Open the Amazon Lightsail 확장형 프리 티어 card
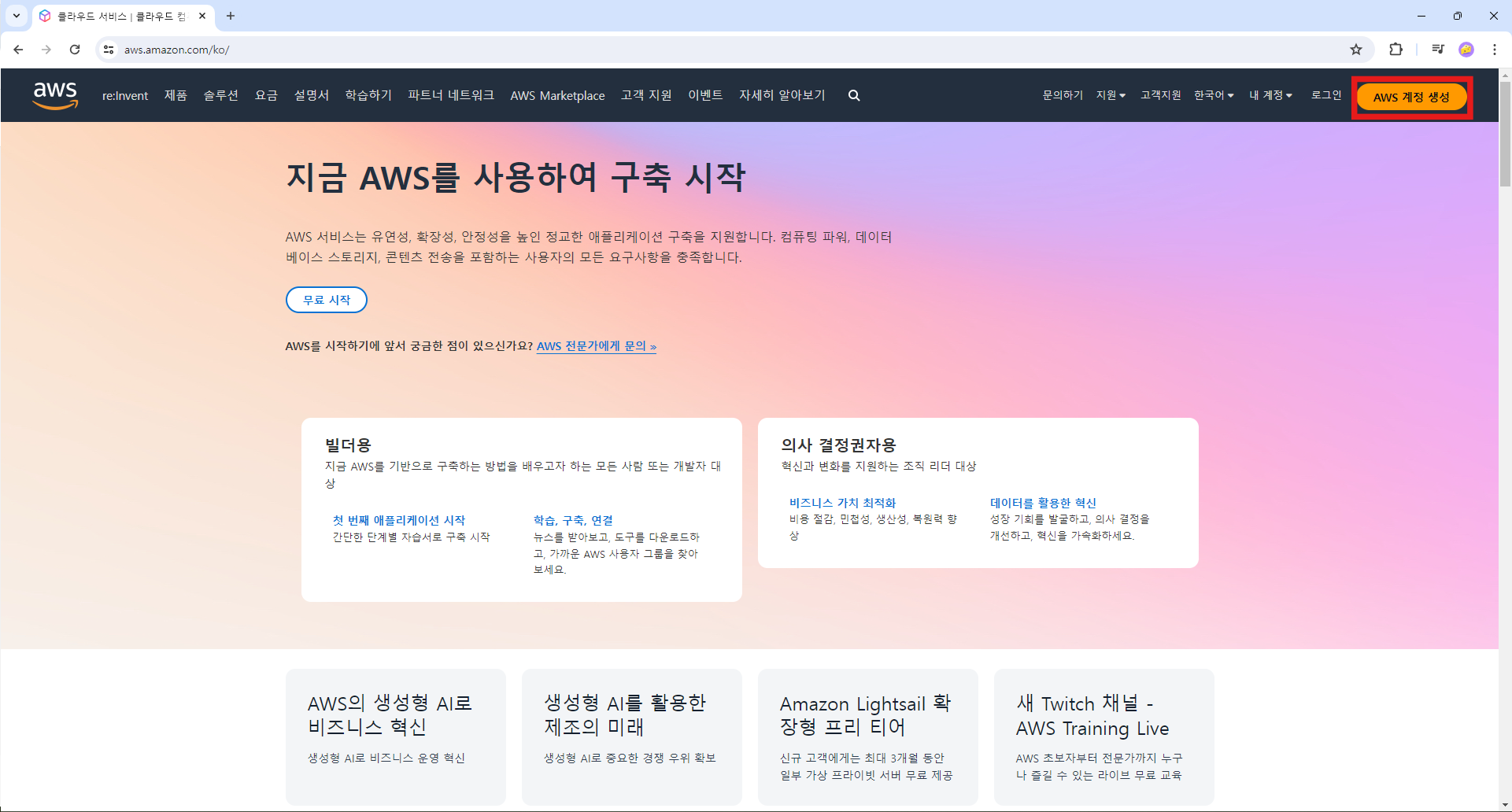The width and height of the screenshot is (1512, 812). coord(868,736)
